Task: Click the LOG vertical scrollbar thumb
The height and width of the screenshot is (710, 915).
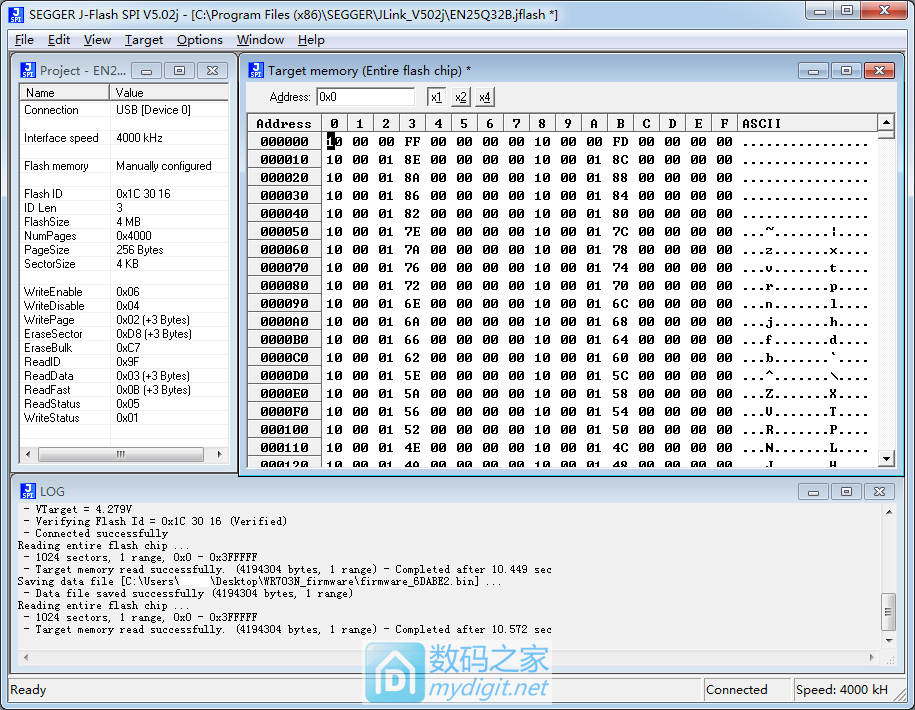Action: tap(889, 612)
